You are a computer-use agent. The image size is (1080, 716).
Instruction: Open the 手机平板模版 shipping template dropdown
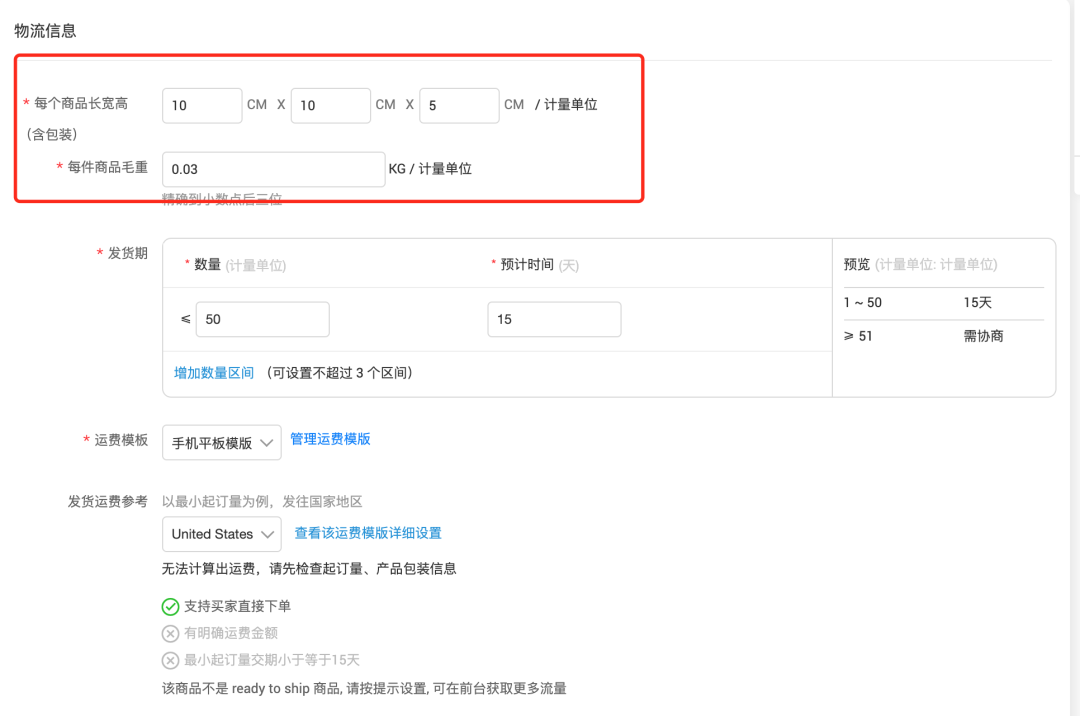click(x=221, y=442)
